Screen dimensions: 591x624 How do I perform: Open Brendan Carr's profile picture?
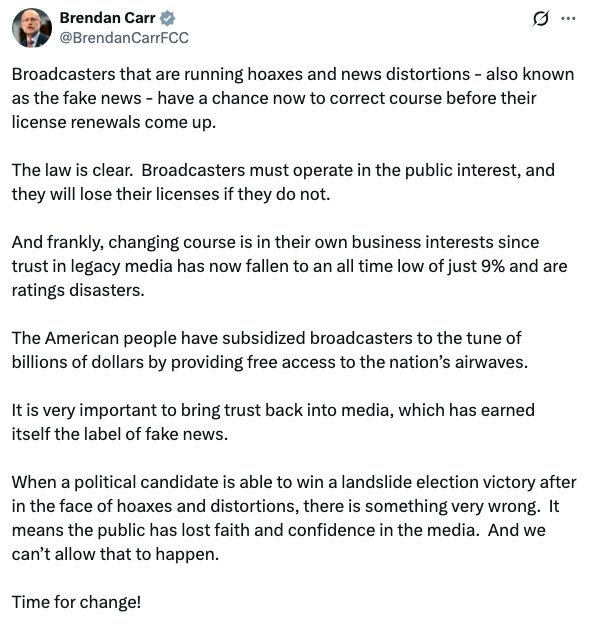pyautogui.click(x=32, y=28)
